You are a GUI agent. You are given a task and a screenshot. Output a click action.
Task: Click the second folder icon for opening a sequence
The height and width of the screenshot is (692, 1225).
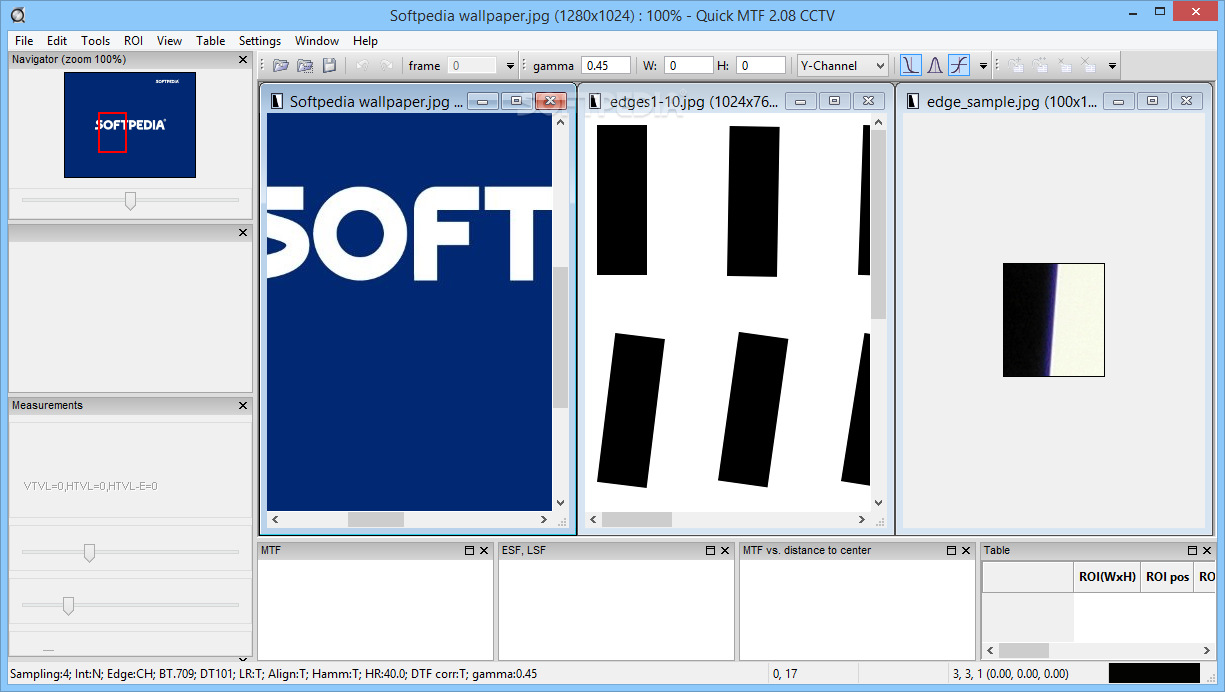click(305, 66)
